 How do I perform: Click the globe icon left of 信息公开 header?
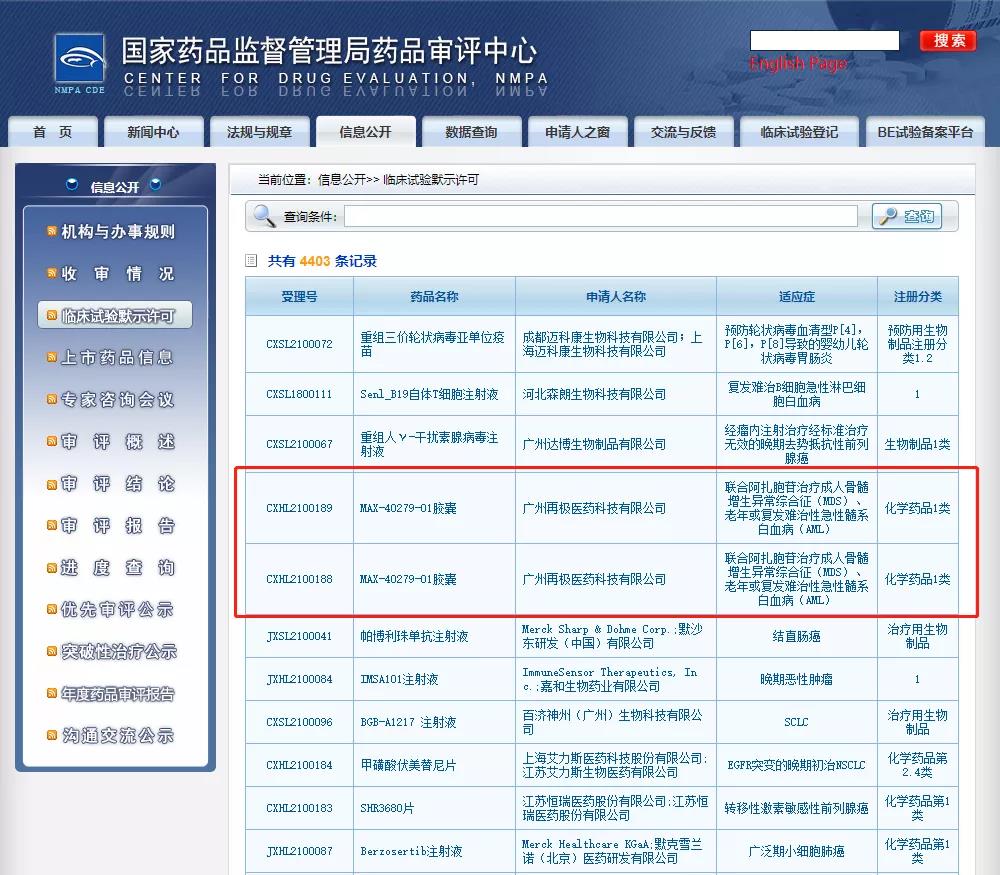(x=72, y=184)
